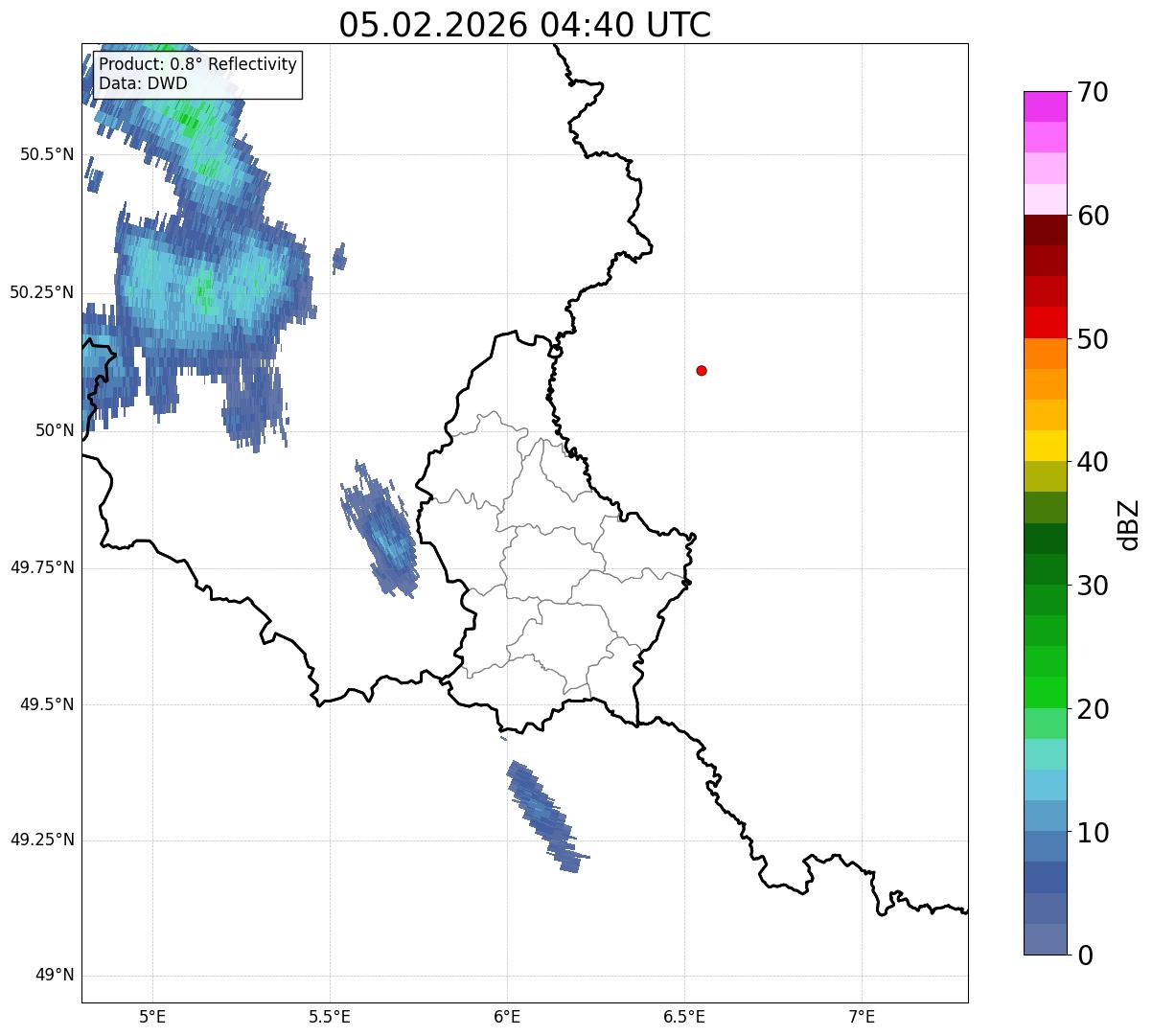Click the magenta swatch at top of colorbar
The width and height of the screenshot is (1152, 1036).
point(1045,106)
